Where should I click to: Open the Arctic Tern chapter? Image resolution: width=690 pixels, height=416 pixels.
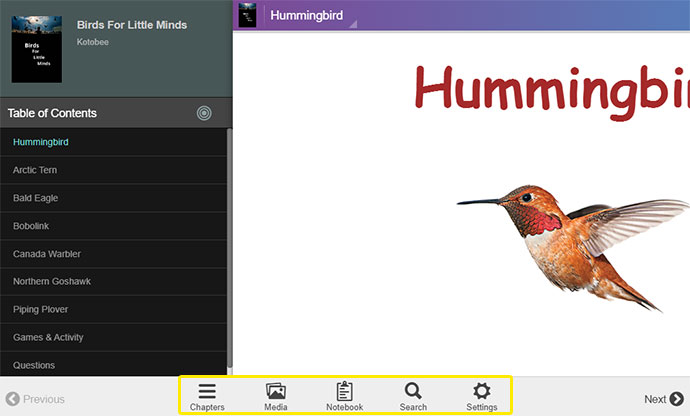(35, 170)
